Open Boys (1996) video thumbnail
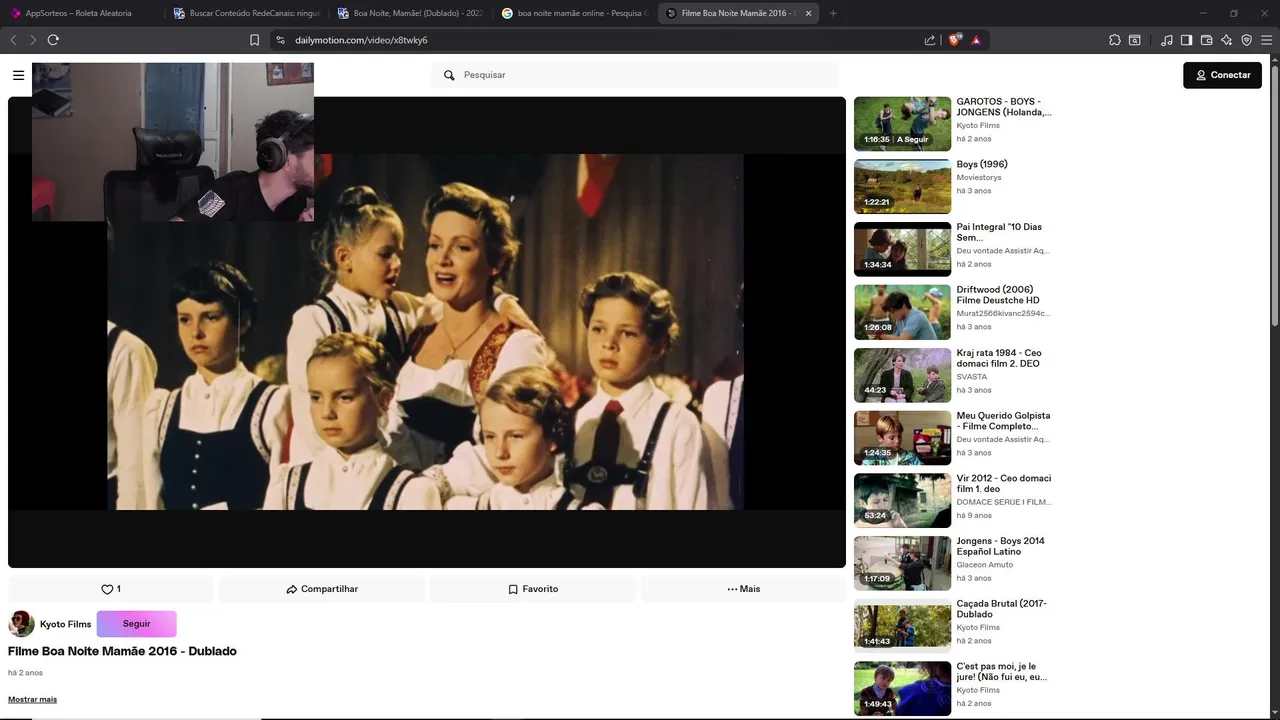This screenshot has width=1280, height=720. tap(902, 186)
